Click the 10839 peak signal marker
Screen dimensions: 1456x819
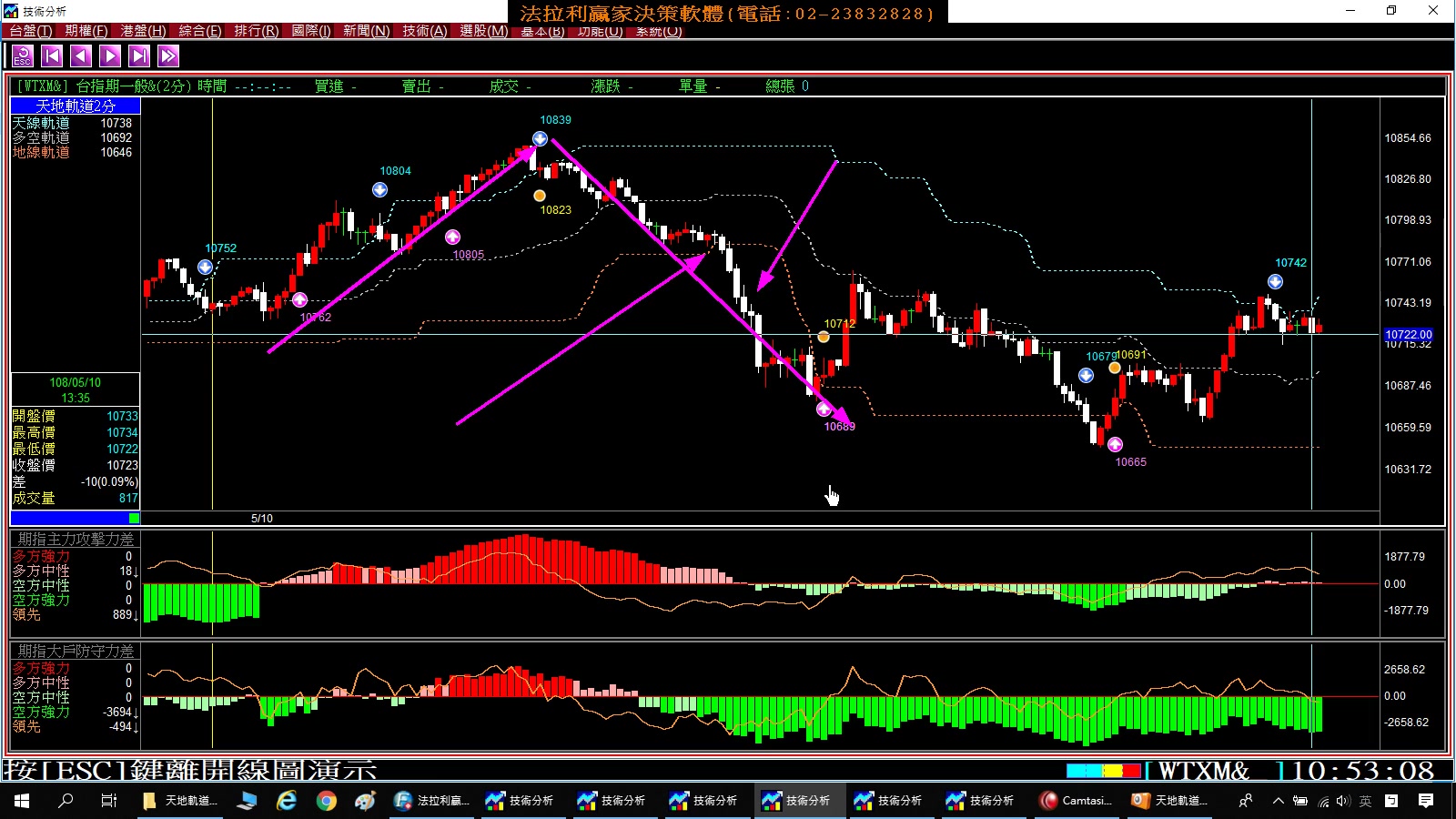[540, 139]
